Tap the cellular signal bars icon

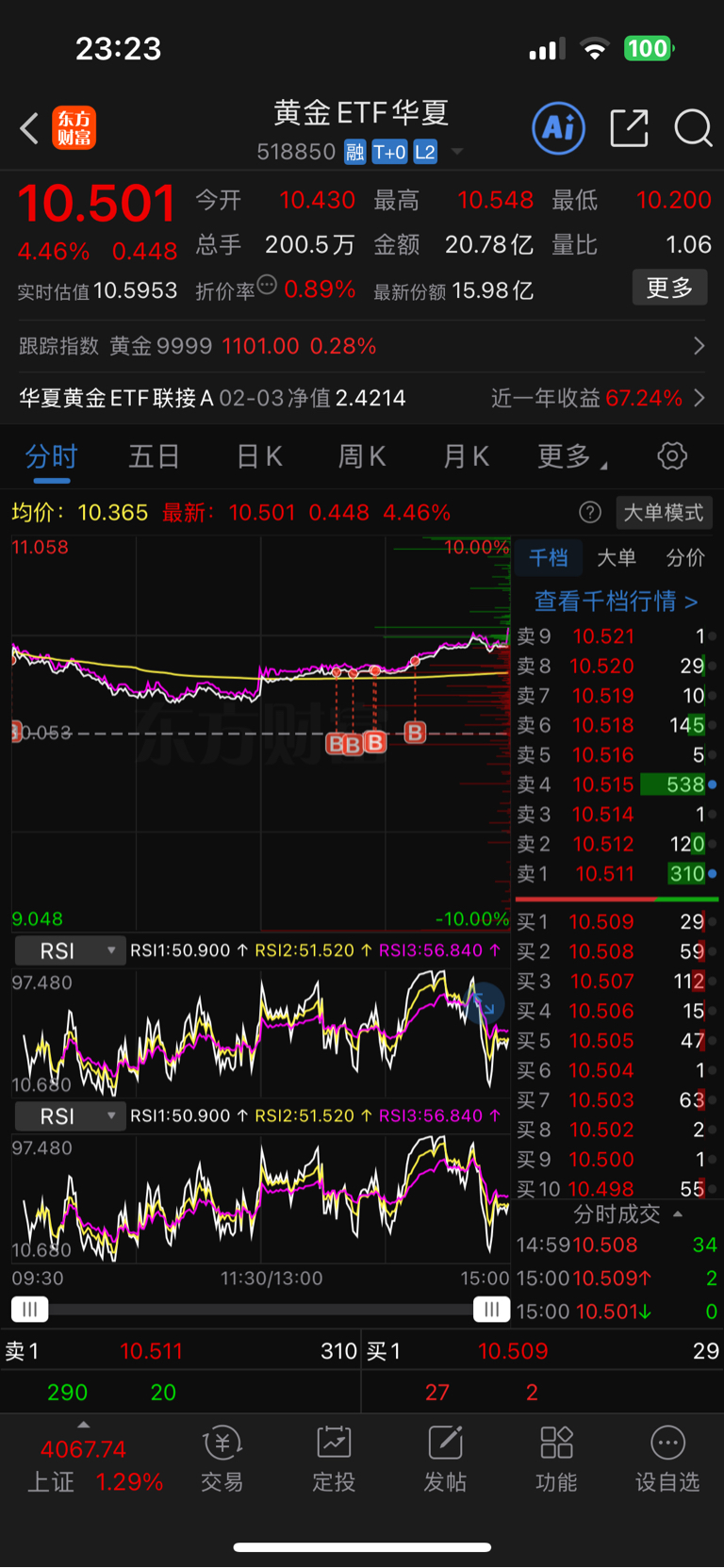[x=547, y=49]
